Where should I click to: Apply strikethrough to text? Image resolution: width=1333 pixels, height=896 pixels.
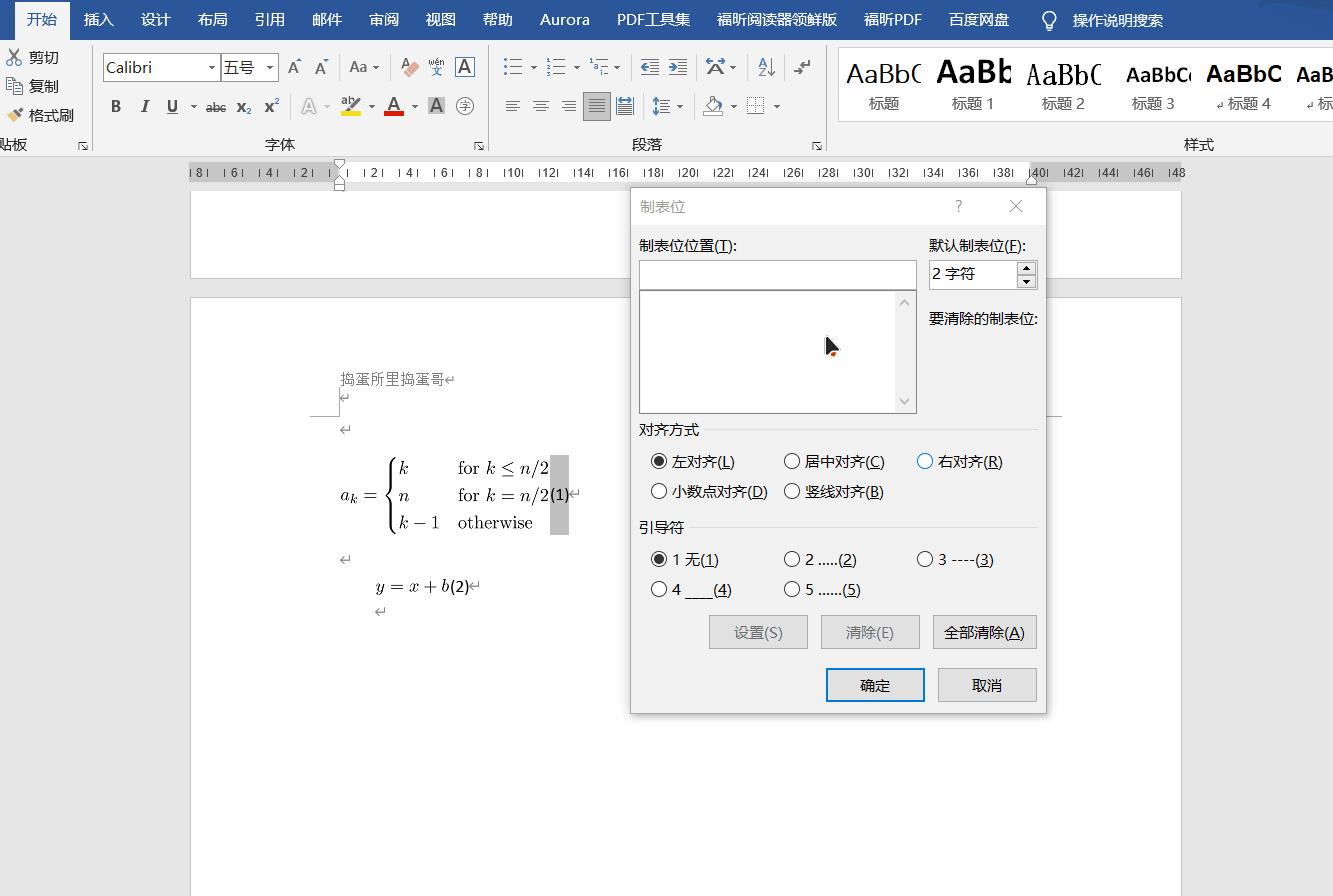coord(216,106)
